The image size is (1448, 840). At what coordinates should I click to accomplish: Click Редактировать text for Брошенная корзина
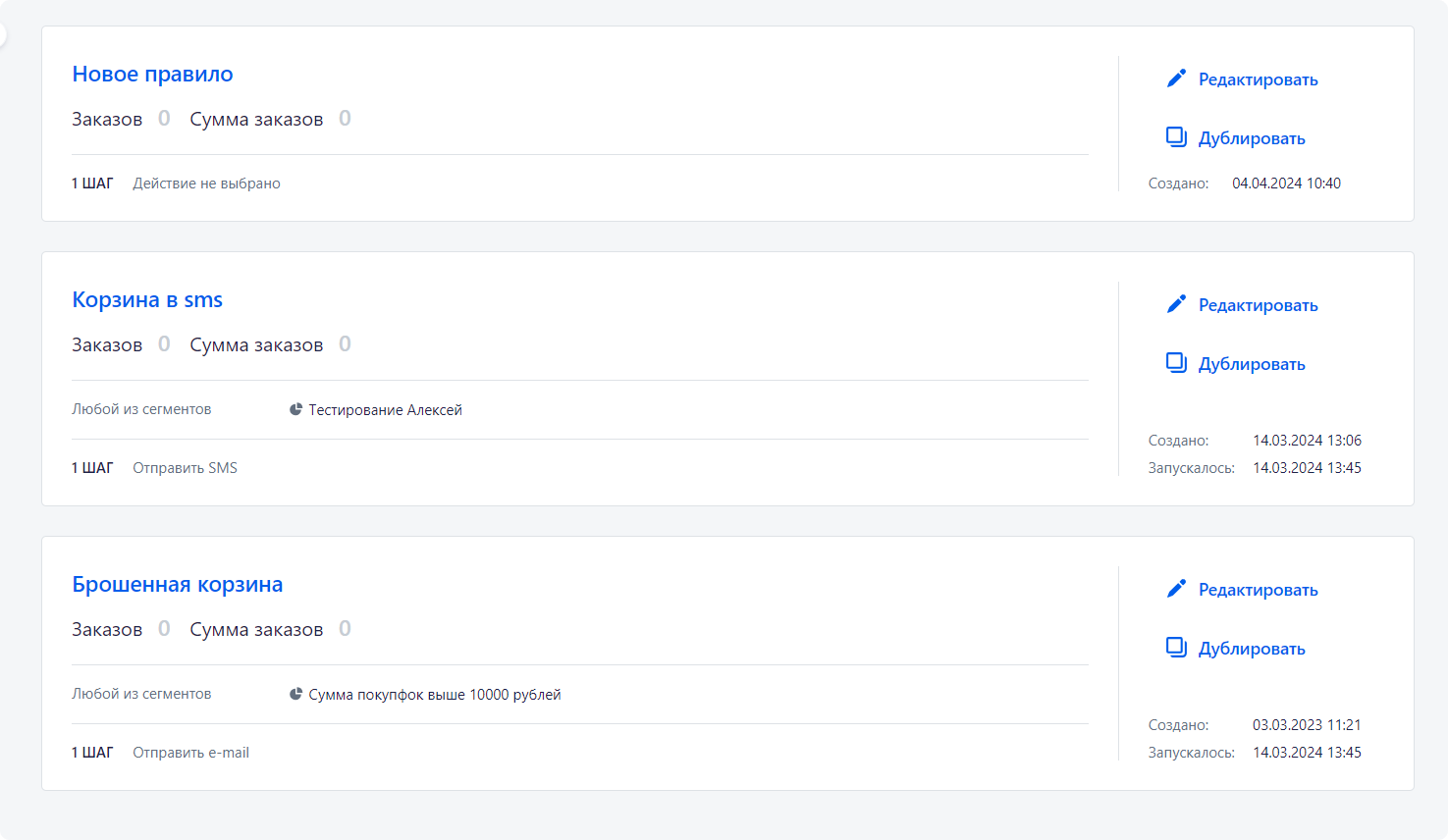pyautogui.click(x=1259, y=590)
